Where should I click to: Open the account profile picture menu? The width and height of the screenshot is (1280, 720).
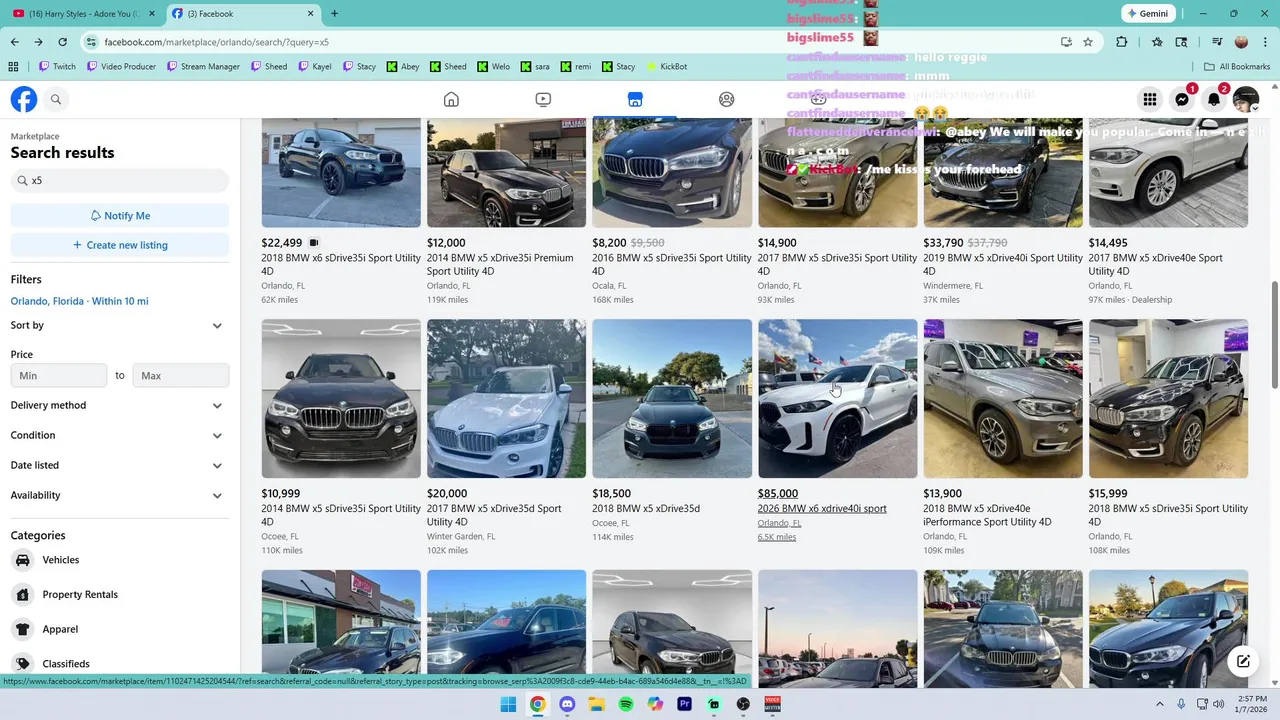[1246, 99]
